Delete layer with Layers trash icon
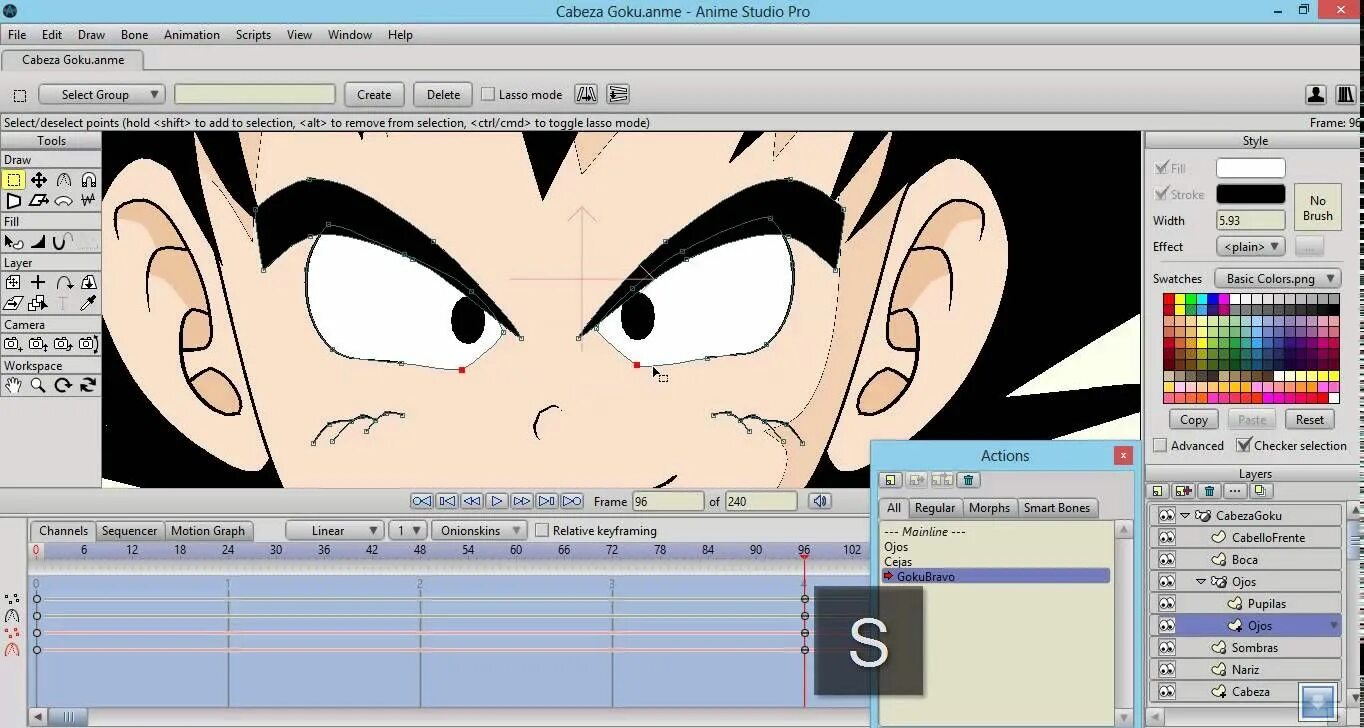This screenshot has width=1364, height=728. click(x=1209, y=491)
